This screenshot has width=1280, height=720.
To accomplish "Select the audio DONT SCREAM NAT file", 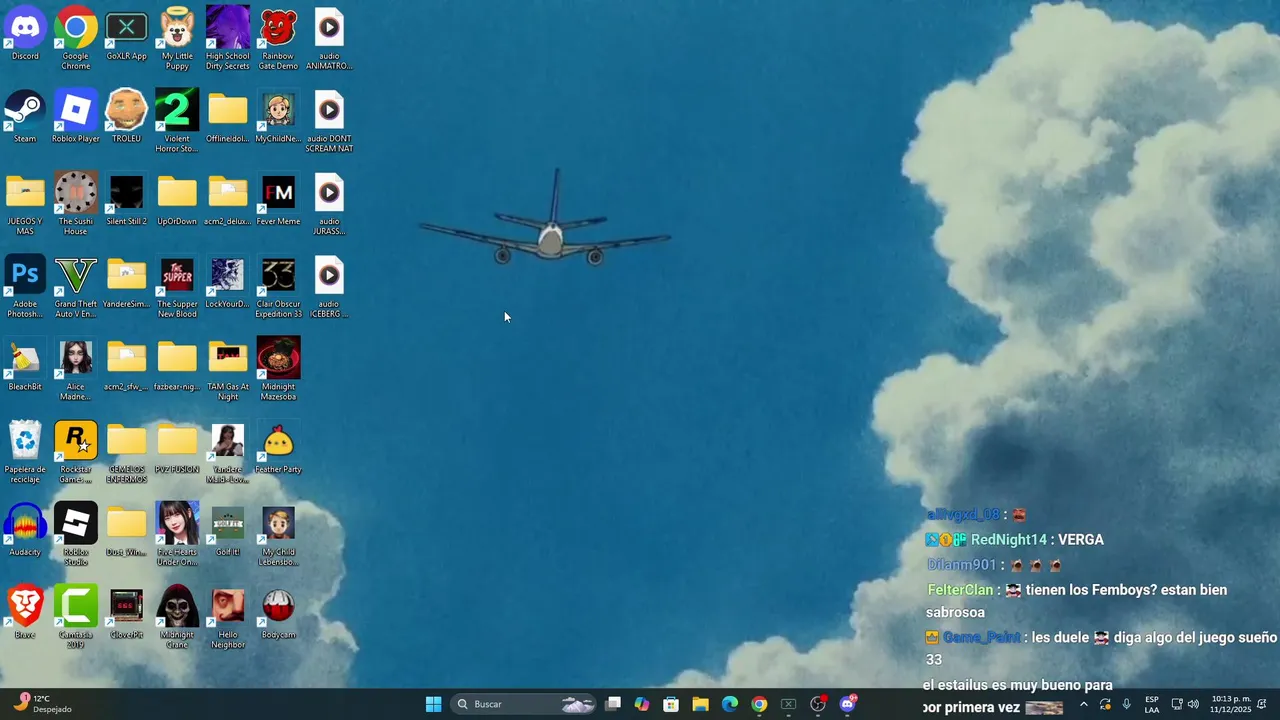I will tap(329, 121).
